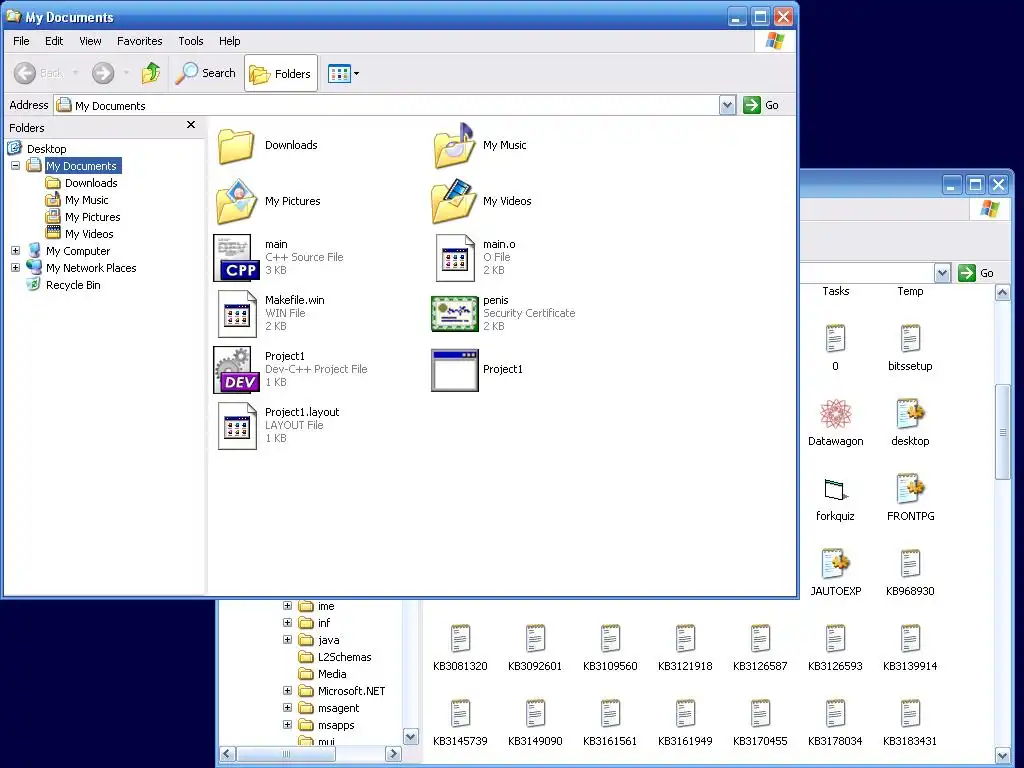The width and height of the screenshot is (1024, 768).
Task: Click the My Documents address field
Action: click(387, 105)
